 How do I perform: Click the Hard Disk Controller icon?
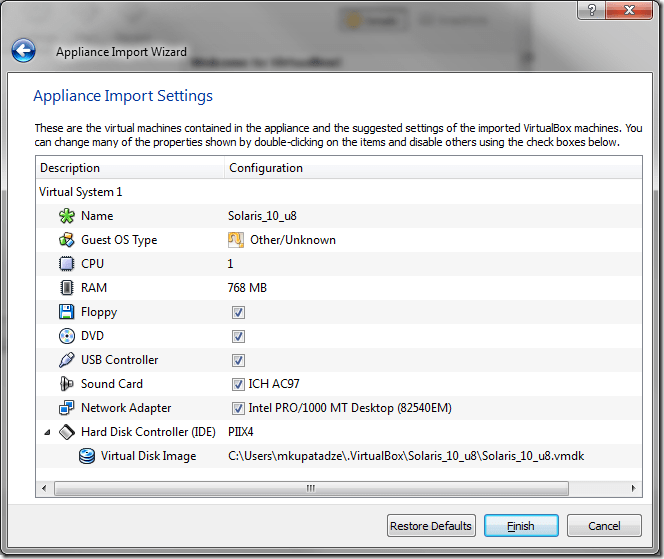point(66,432)
